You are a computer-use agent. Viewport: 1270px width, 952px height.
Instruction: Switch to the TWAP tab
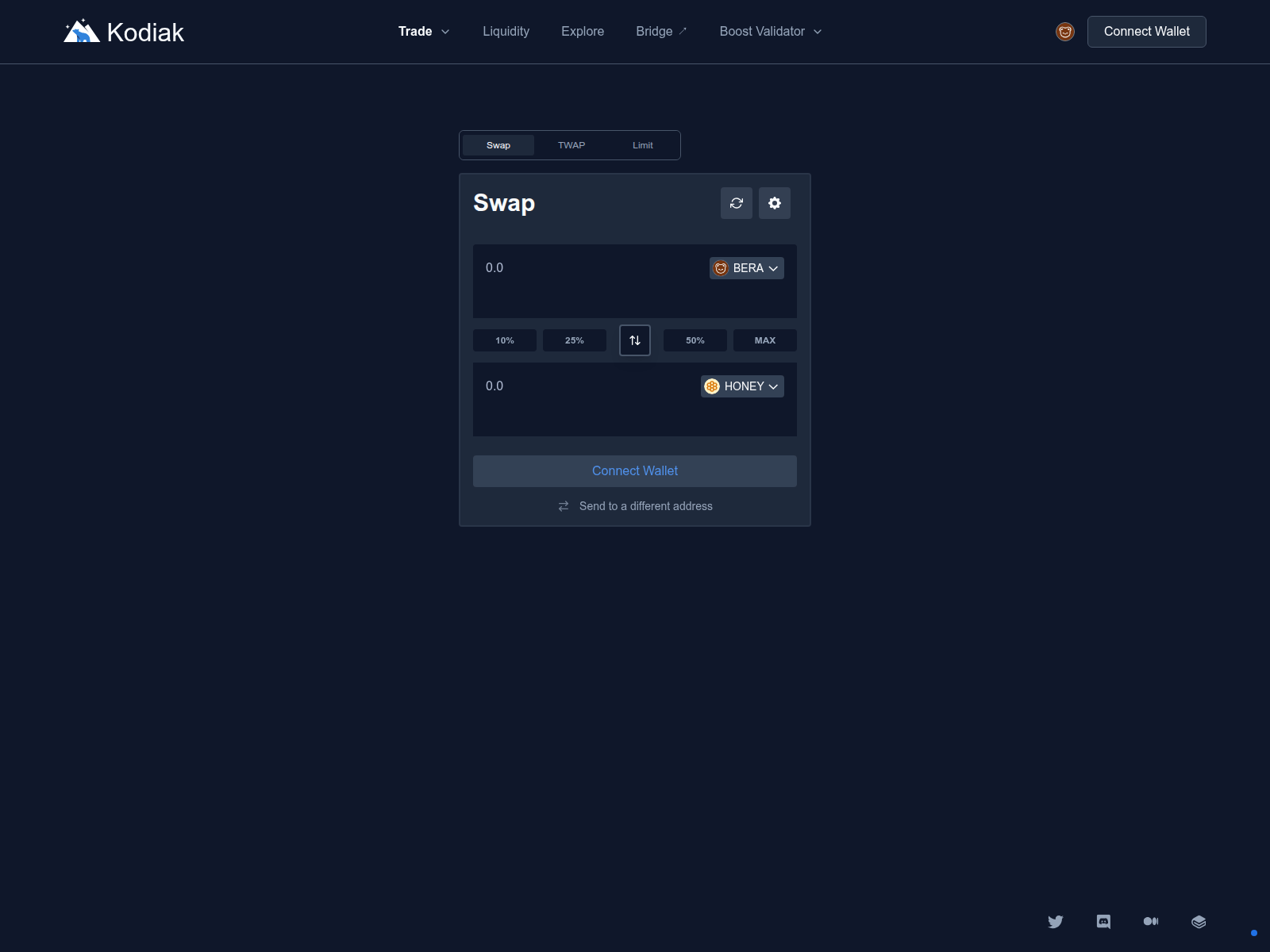tap(571, 145)
